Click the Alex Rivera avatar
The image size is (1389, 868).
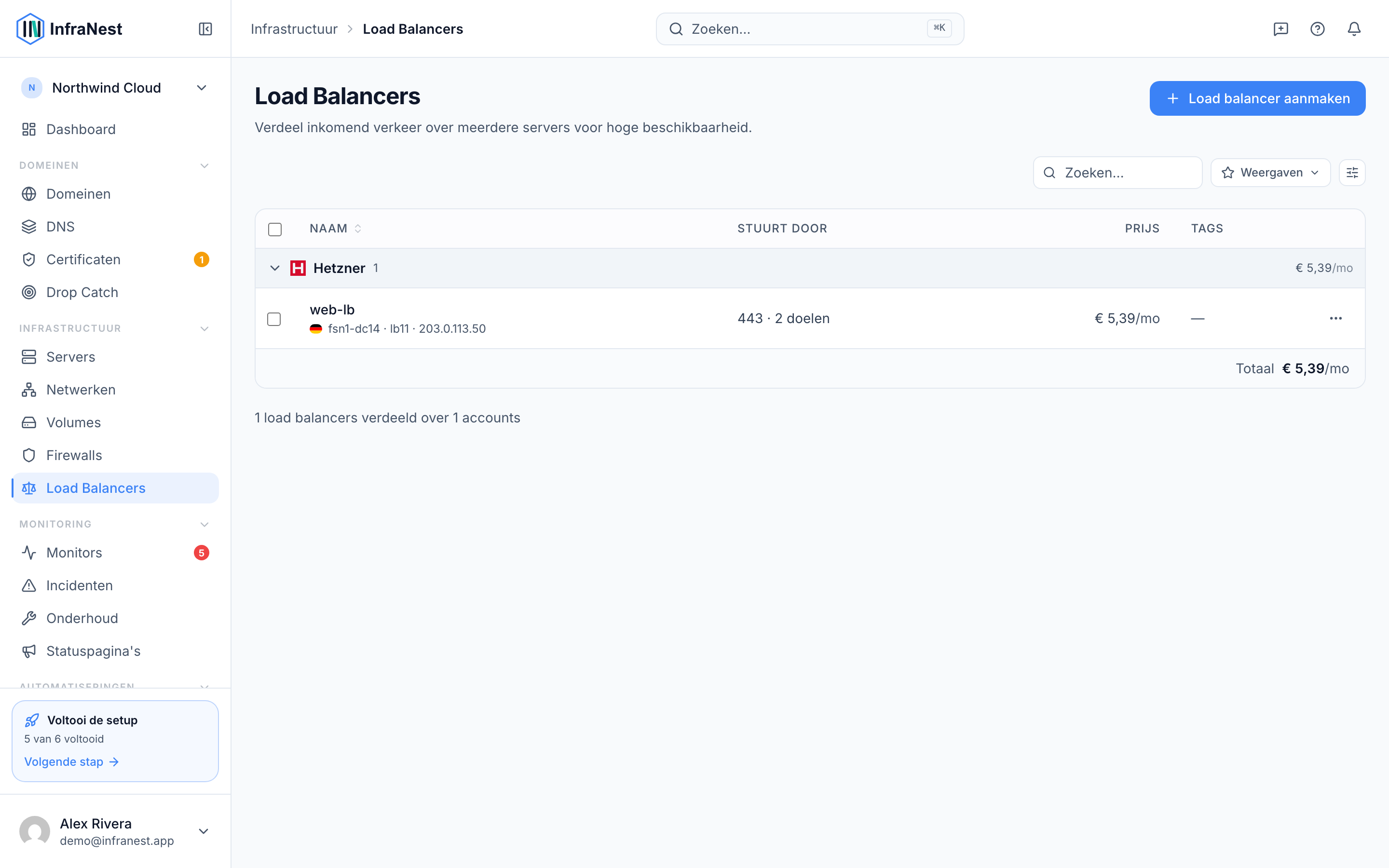coord(34,831)
